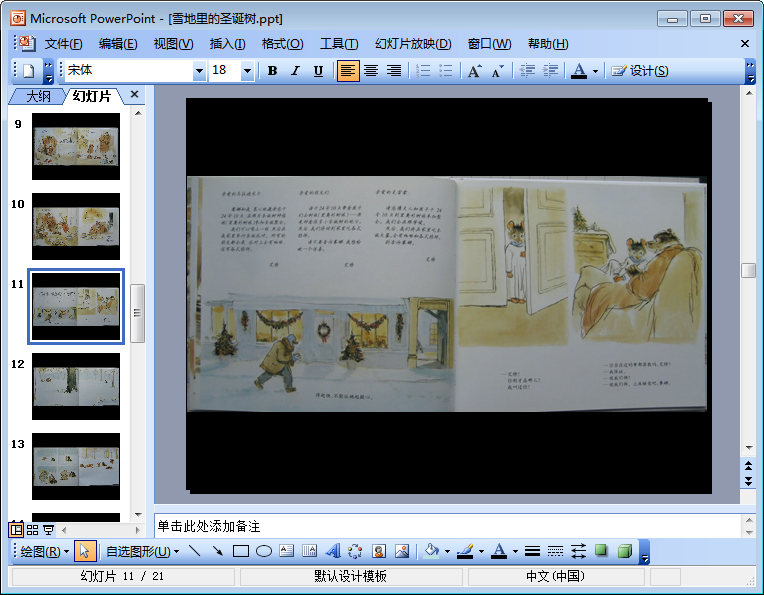This screenshot has height=595, width=764.
Task: Open 工具(T) menu
Action: click(339, 44)
